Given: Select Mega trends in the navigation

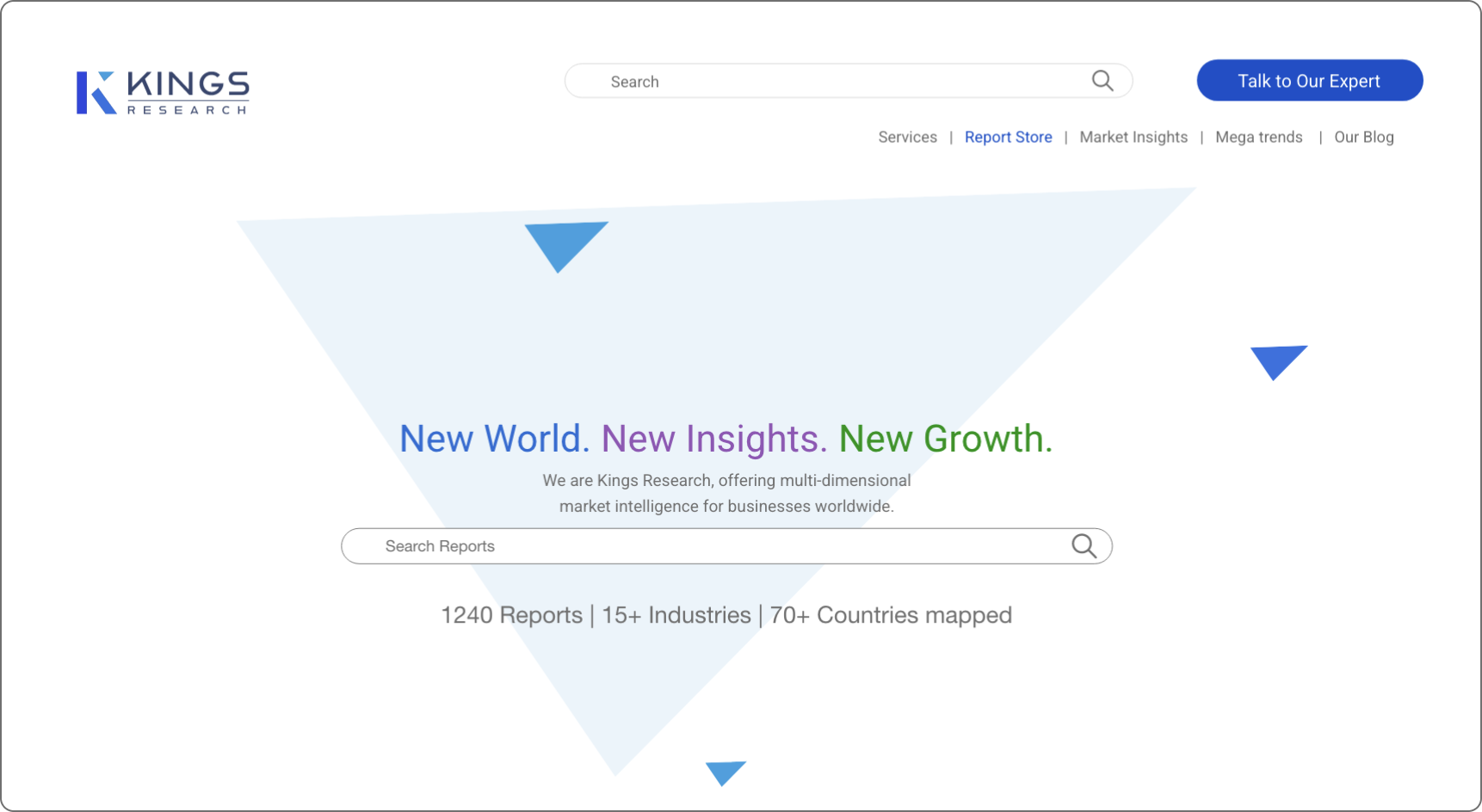Looking at the screenshot, I should click(x=1258, y=138).
